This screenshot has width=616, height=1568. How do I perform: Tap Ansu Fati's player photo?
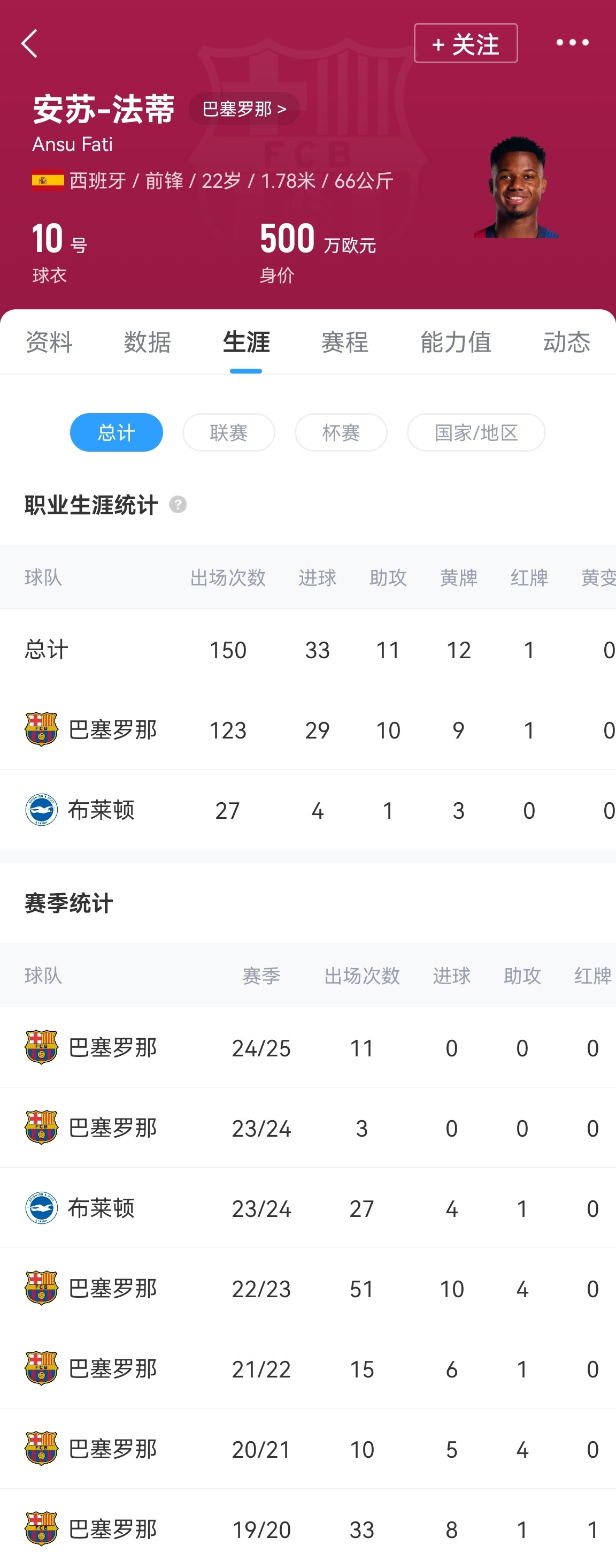pyautogui.click(x=516, y=187)
